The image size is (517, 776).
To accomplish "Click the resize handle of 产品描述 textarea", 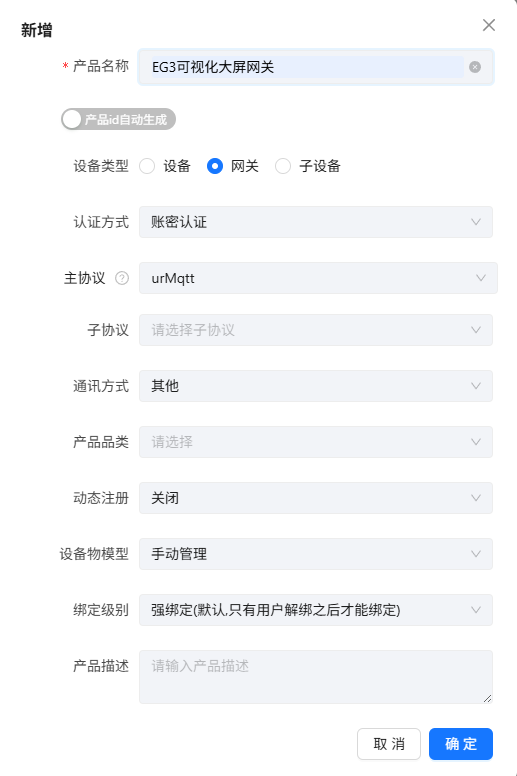I will [x=487, y=698].
